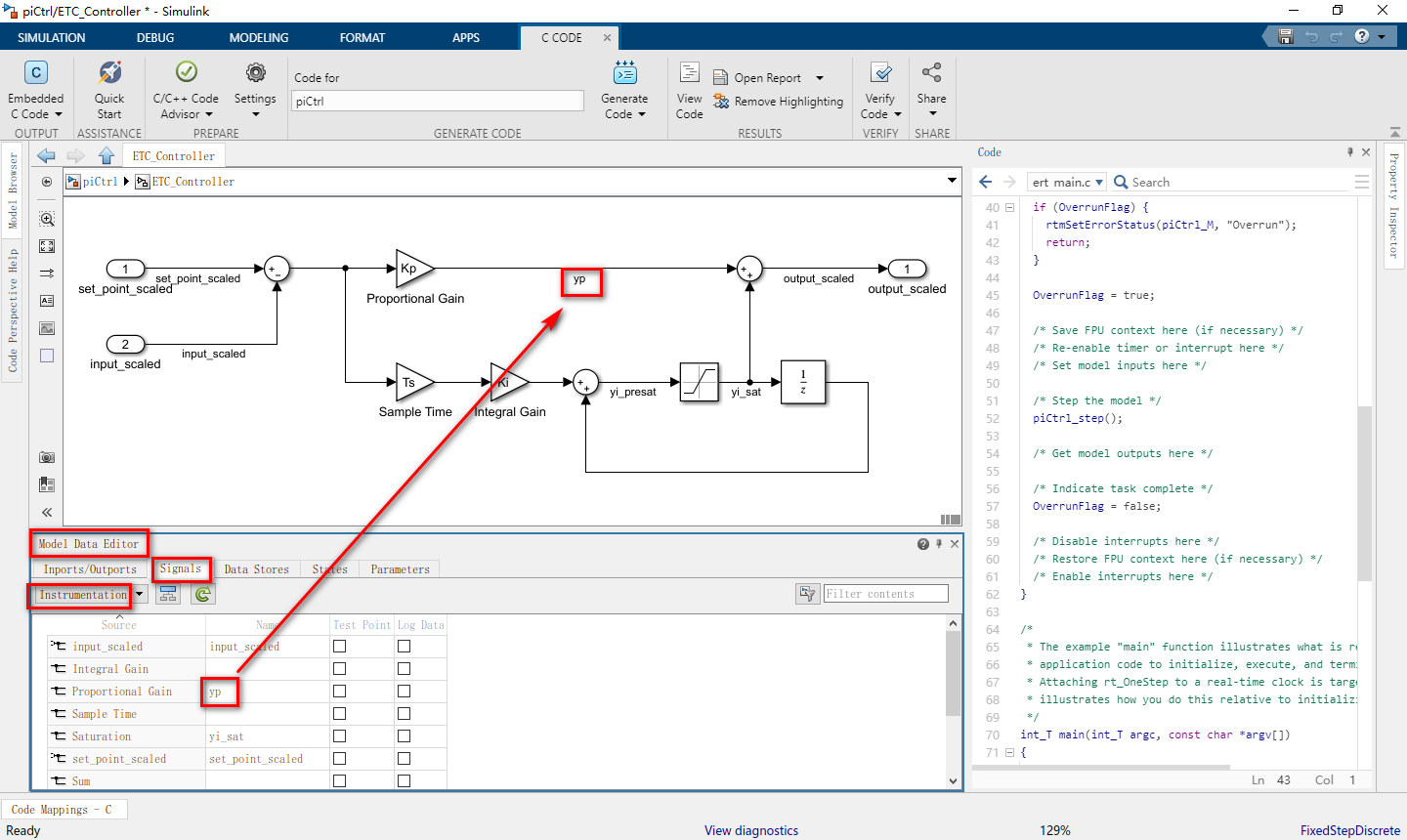Refresh the Model Data Editor table
Screen dimensions: 1407x840
pyautogui.click(x=202, y=593)
